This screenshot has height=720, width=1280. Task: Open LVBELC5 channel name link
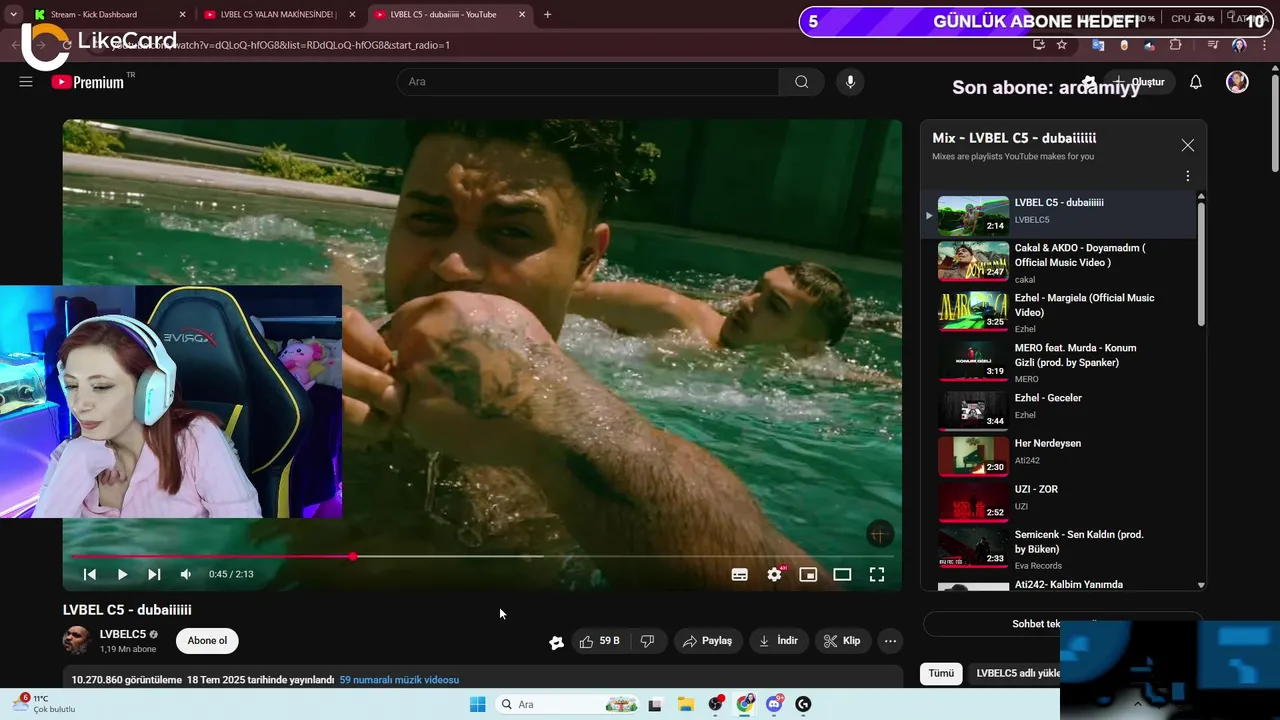122,634
